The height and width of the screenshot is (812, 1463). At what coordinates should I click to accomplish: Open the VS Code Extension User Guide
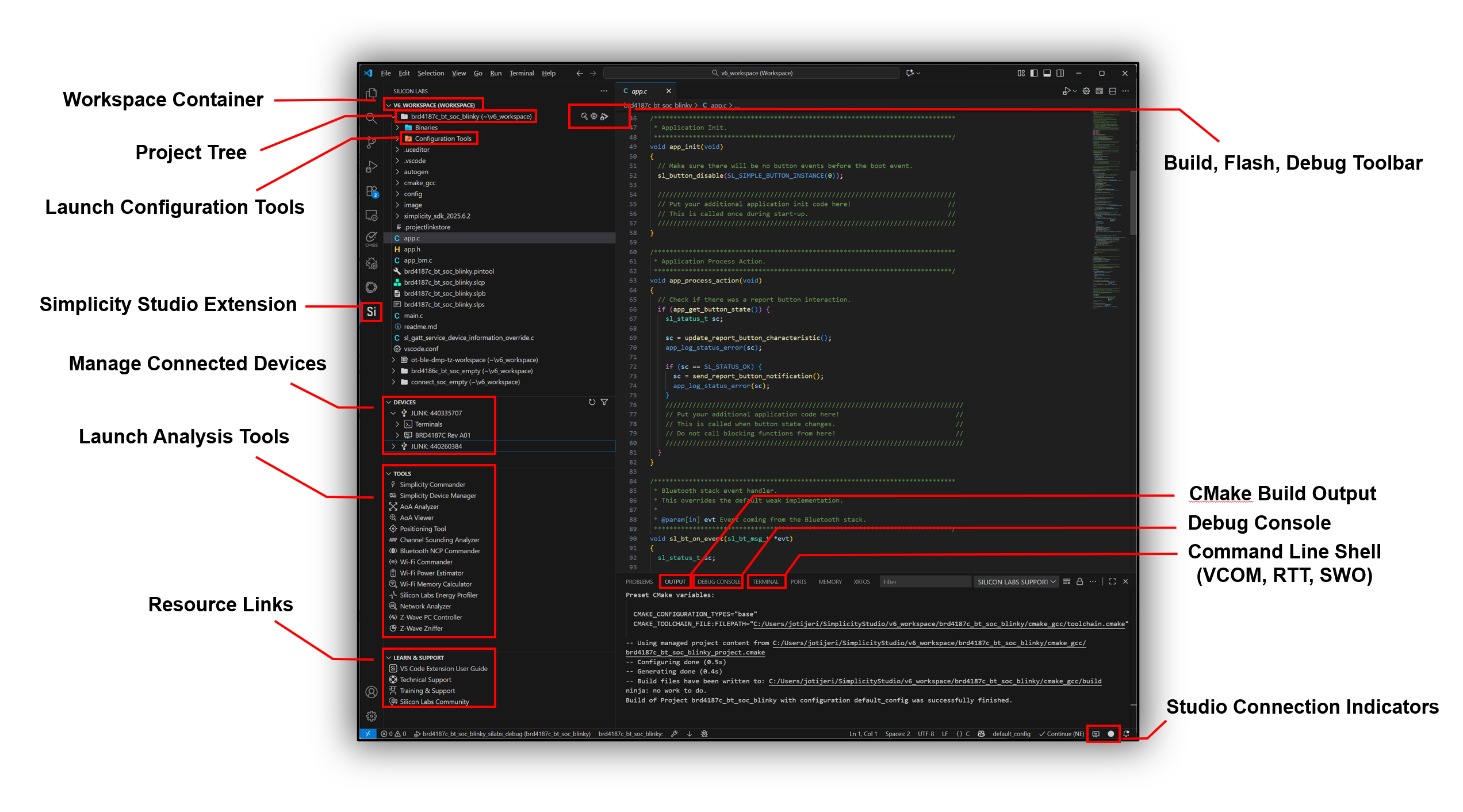[x=443, y=668]
